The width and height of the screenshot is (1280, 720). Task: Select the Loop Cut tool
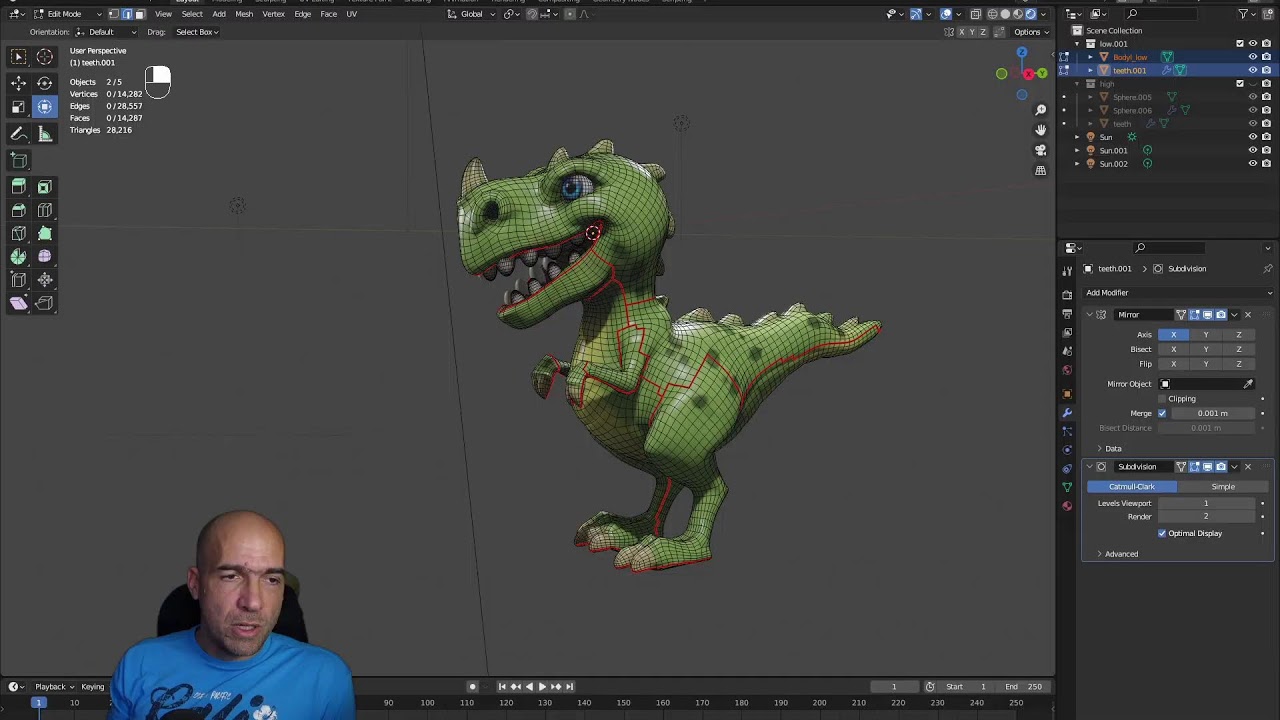(45, 210)
